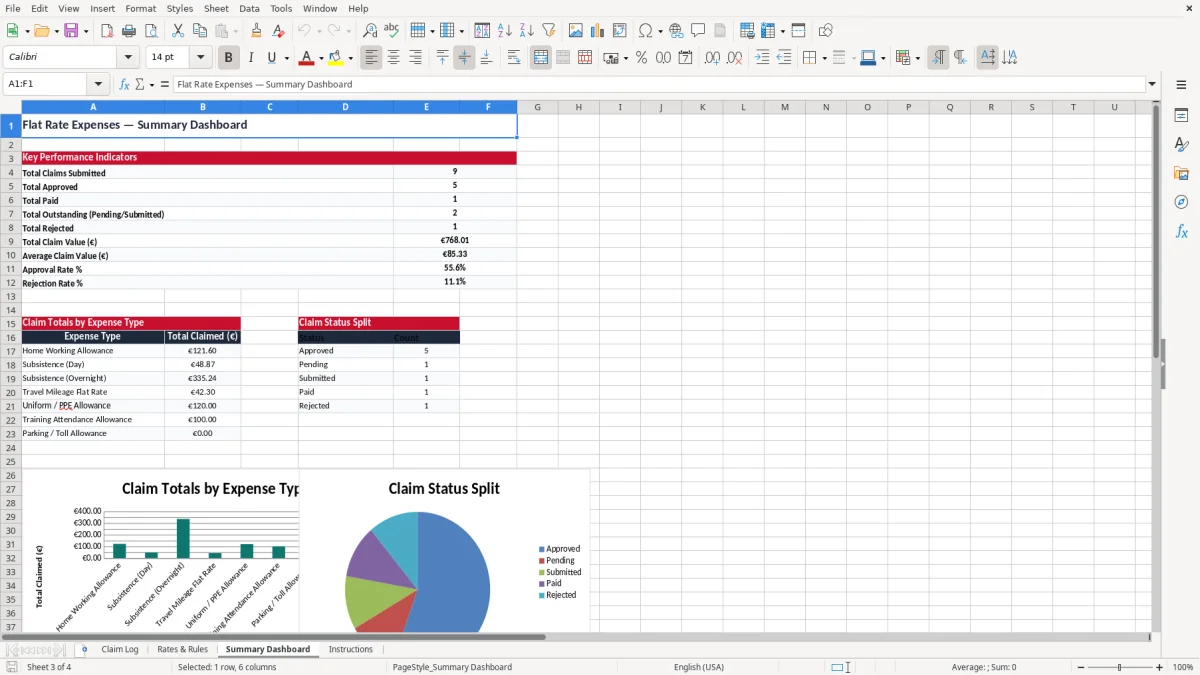Click the zoom in plus button

(1160, 667)
